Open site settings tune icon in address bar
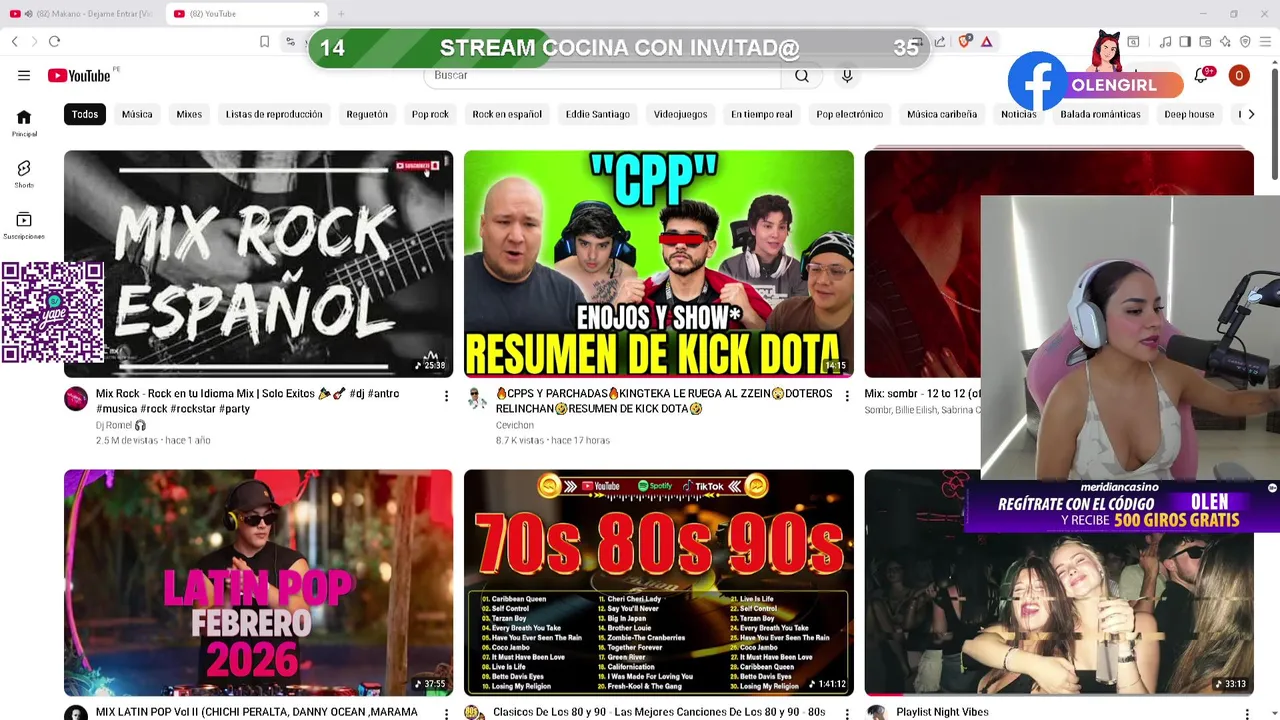 pos(290,41)
